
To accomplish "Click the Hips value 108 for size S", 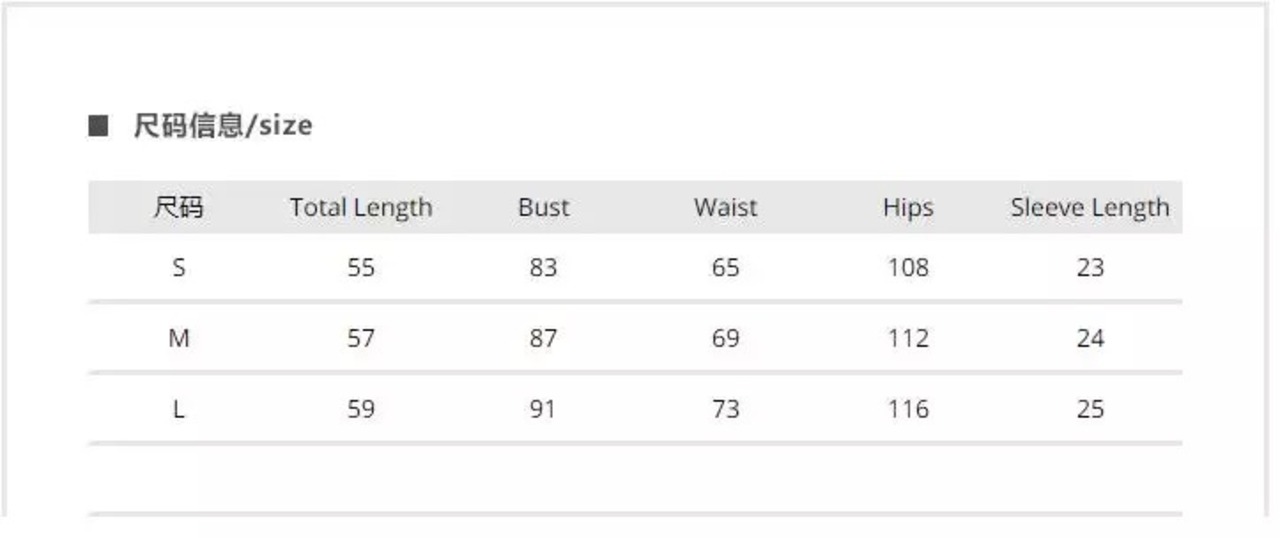I will pyautogui.click(x=908, y=268).
